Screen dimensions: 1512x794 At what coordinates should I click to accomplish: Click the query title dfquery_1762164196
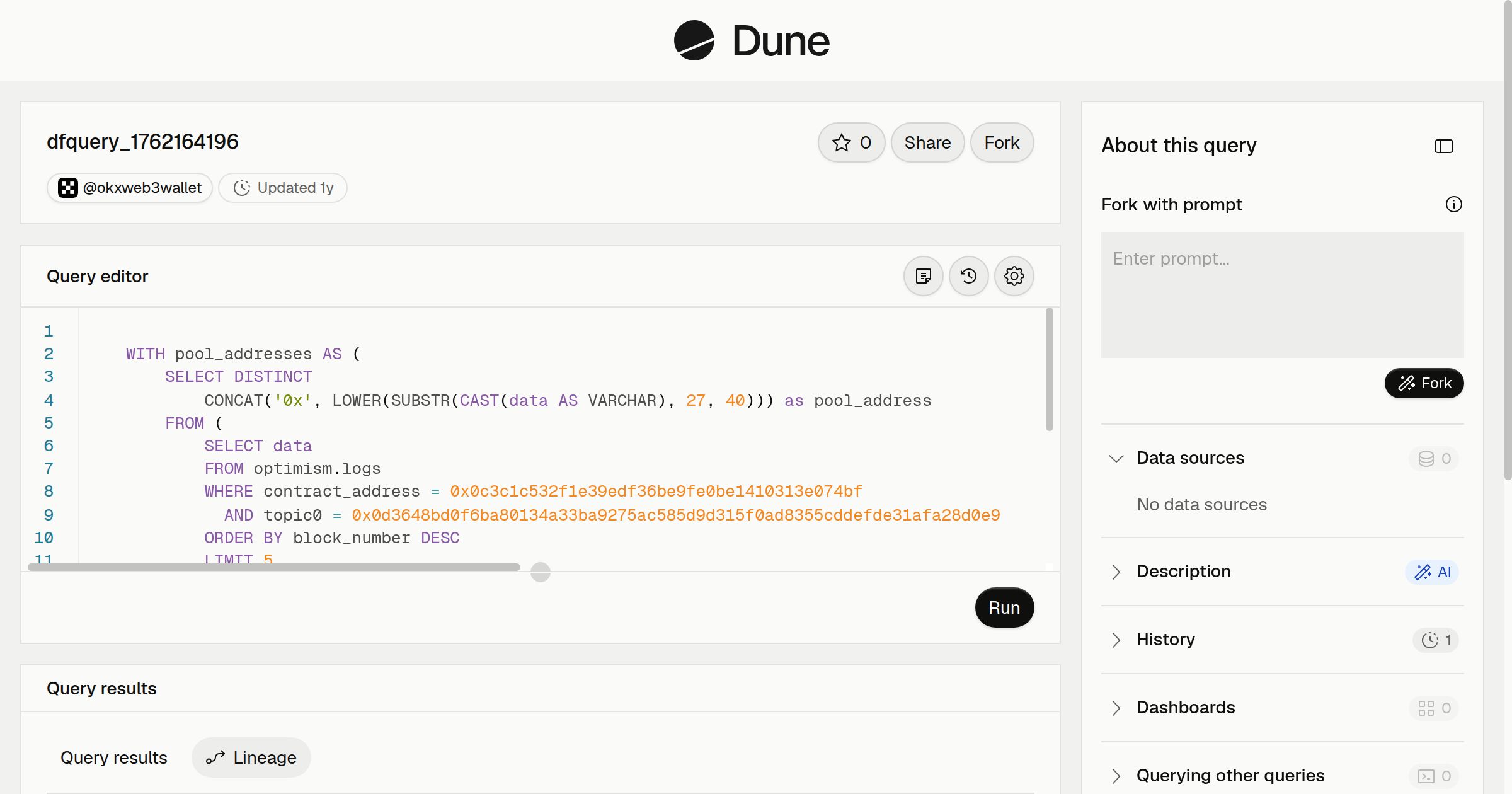142,142
